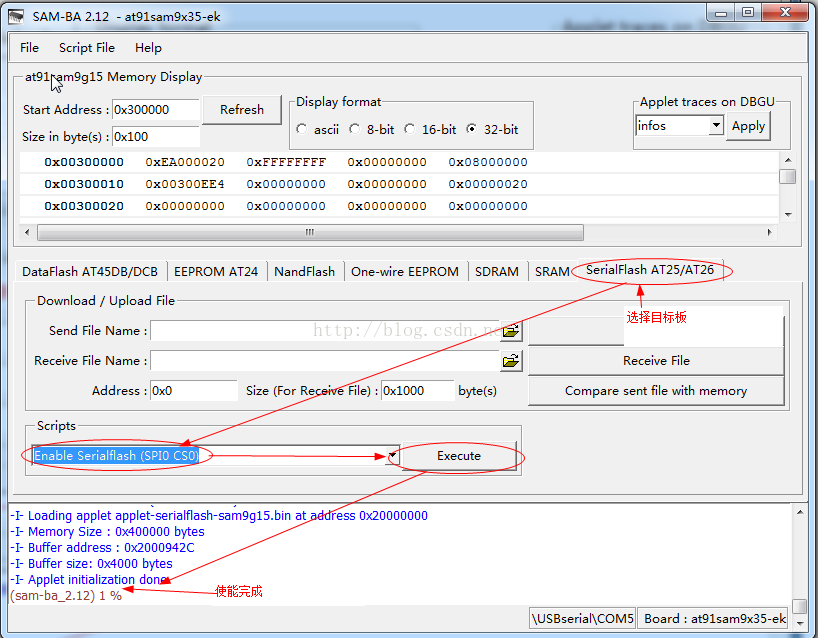Apply the applet traces setting
Image resolution: width=818 pixels, height=638 pixels.
748,126
